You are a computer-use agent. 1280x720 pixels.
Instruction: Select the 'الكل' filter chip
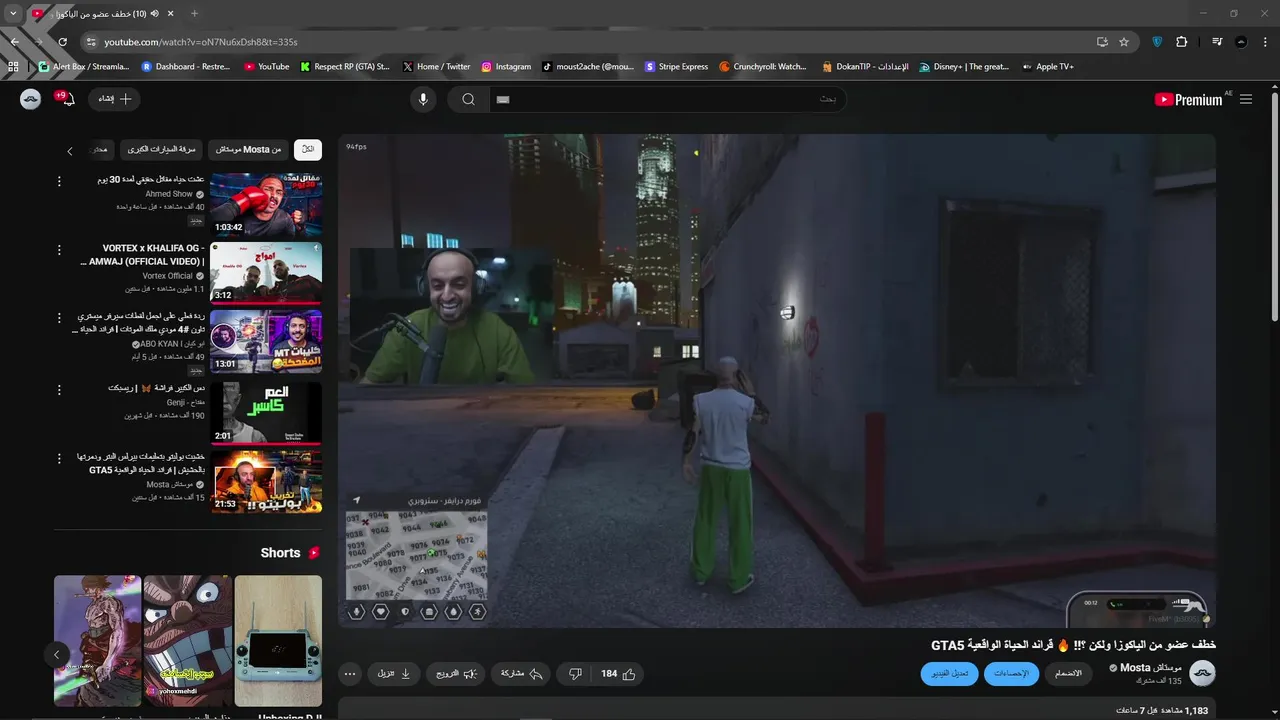308,149
